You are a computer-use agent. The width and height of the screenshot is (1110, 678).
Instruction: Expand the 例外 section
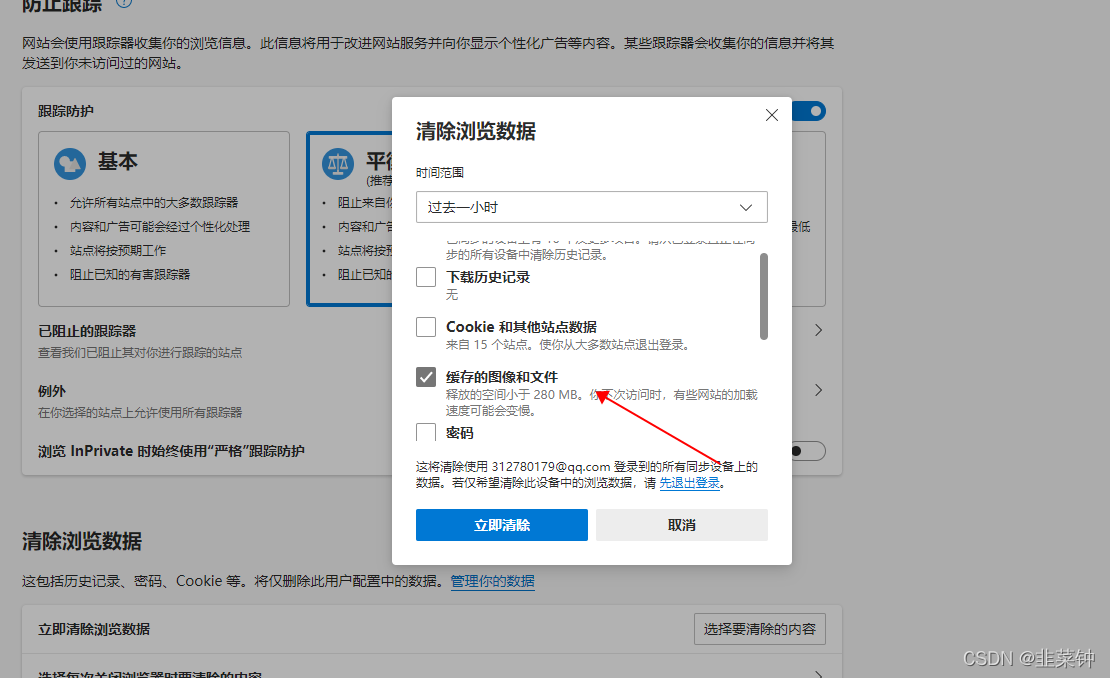pyautogui.click(x=817, y=390)
